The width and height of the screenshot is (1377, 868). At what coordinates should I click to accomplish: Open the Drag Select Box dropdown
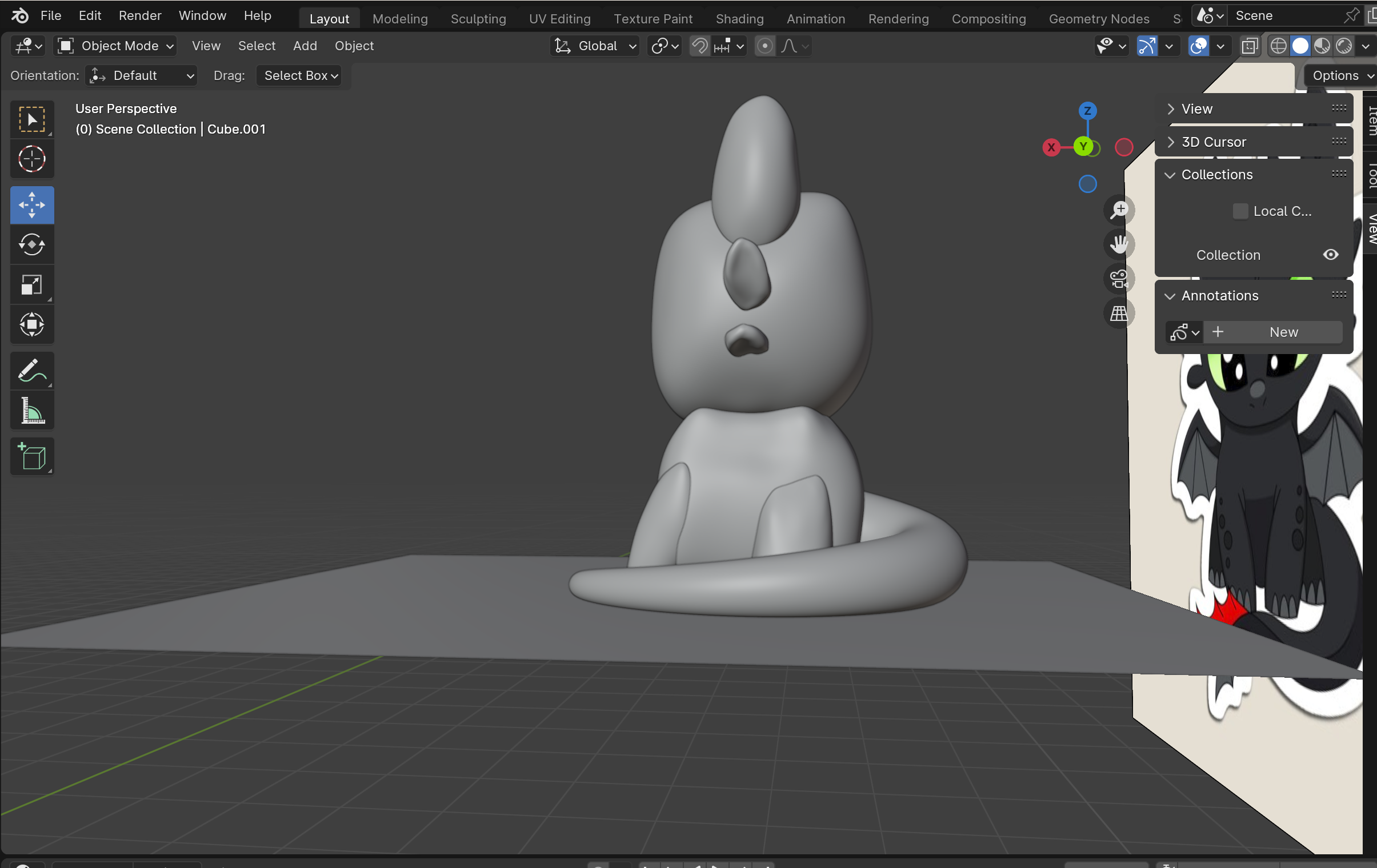(x=298, y=75)
